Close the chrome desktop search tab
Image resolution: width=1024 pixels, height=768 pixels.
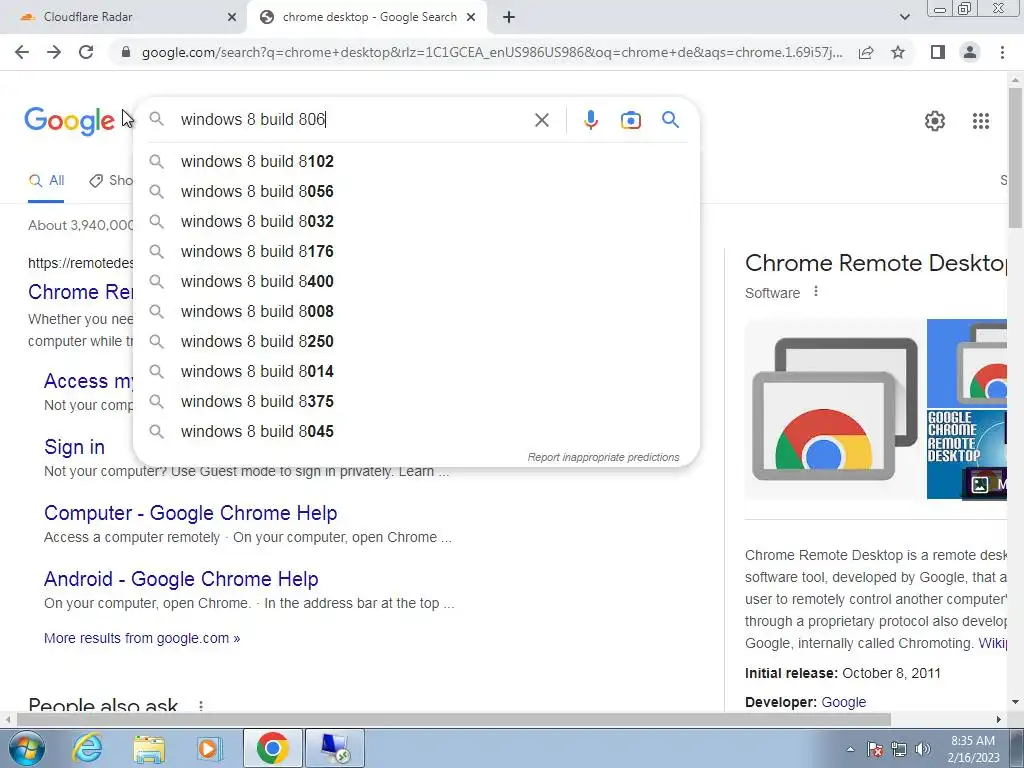[471, 18]
